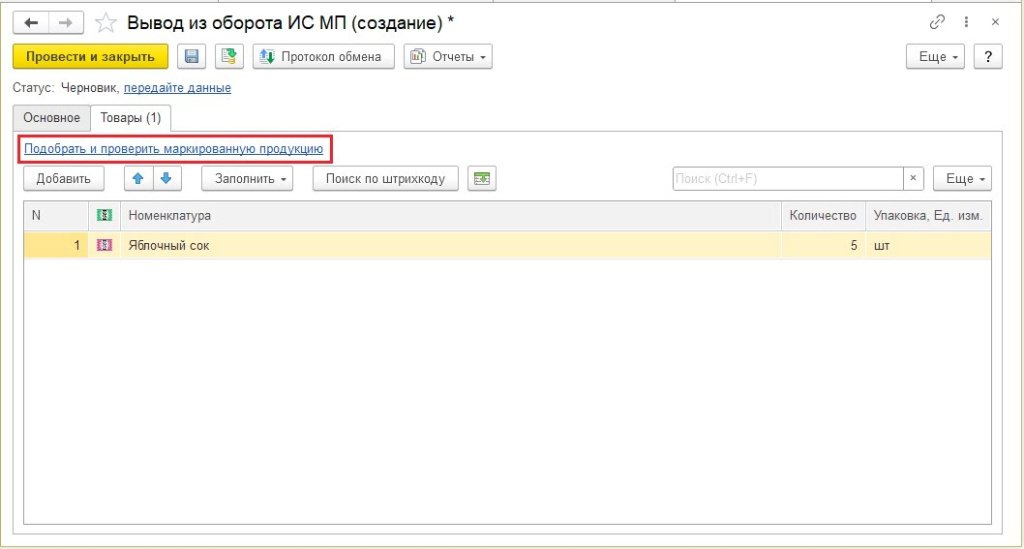This screenshot has width=1024, height=549.
Task: Move row up with arrow icon
Action: tap(138, 179)
